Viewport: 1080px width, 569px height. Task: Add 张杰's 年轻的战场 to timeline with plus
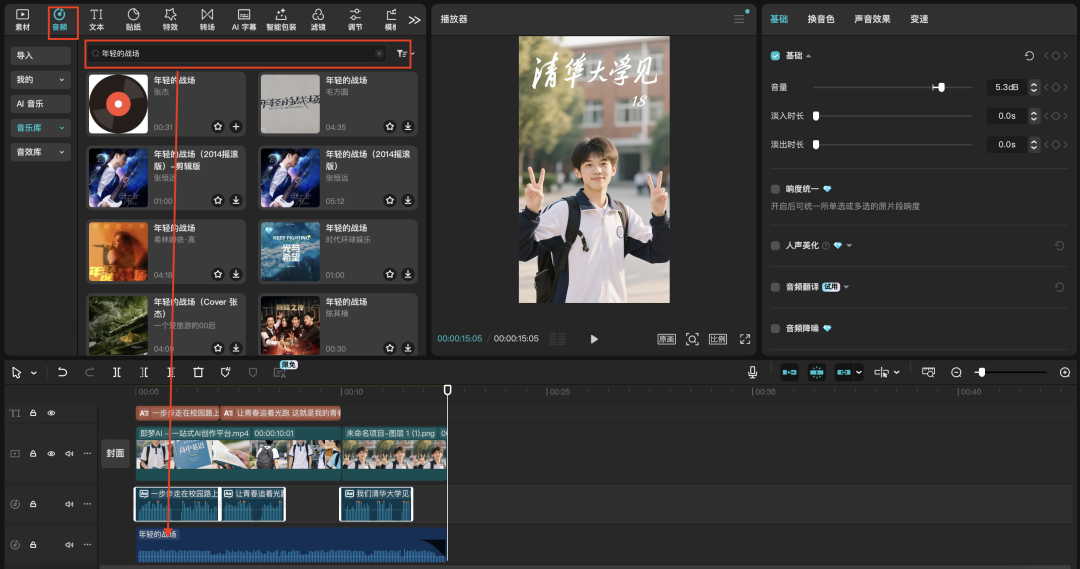click(x=236, y=126)
